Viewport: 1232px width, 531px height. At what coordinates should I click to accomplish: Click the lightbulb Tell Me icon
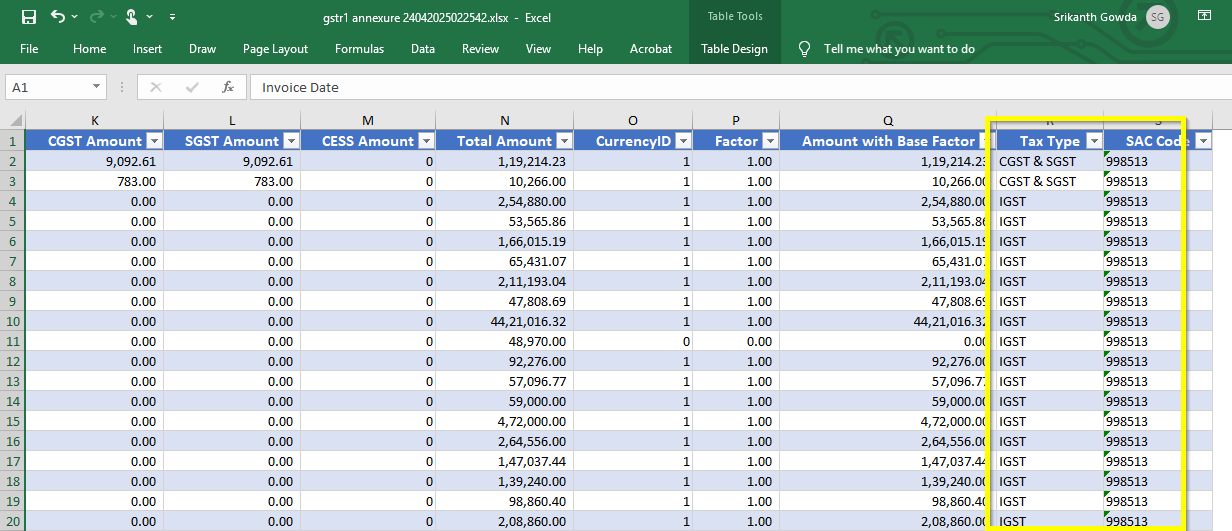pos(804,49)
